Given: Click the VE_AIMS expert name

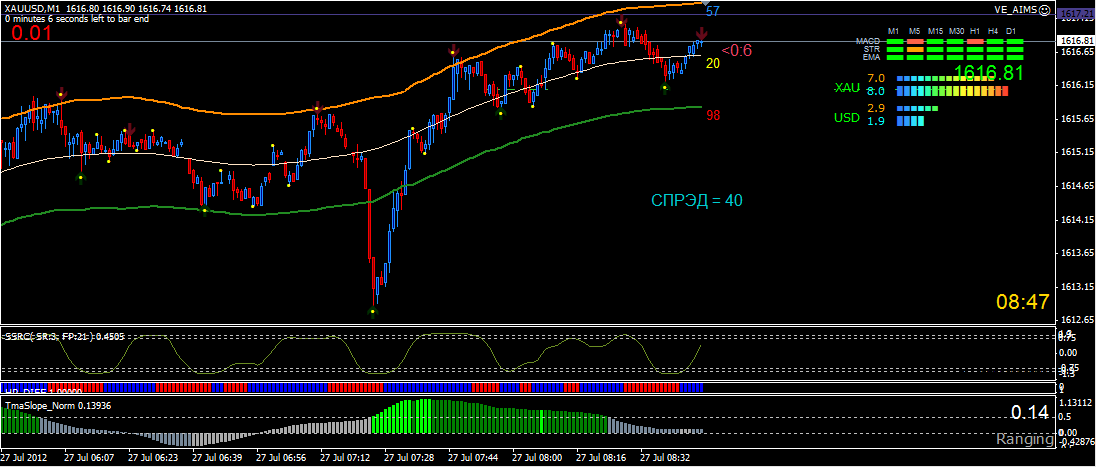Looking at the screenshot, I should tap(1017, 10).
